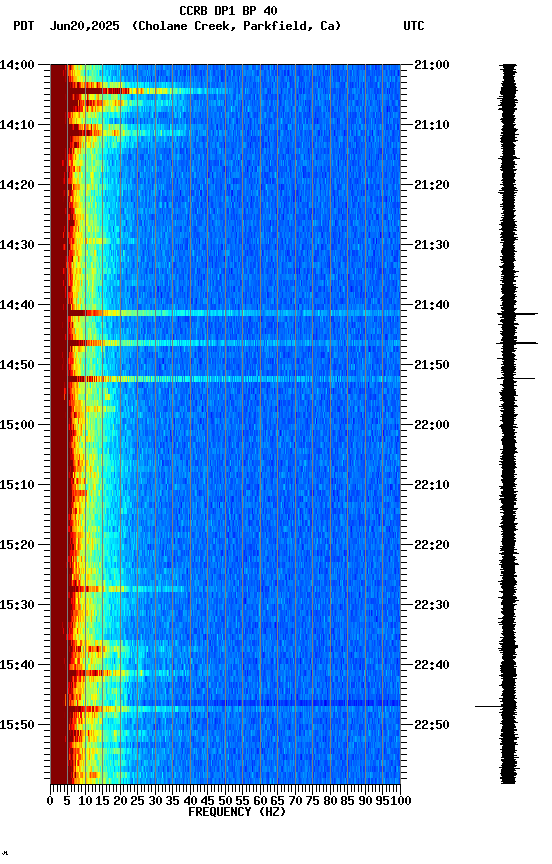Viewport: 552px width, 864px height.
Task: Click the 0 Hz frequency axis label
Action: coord(50,801)
